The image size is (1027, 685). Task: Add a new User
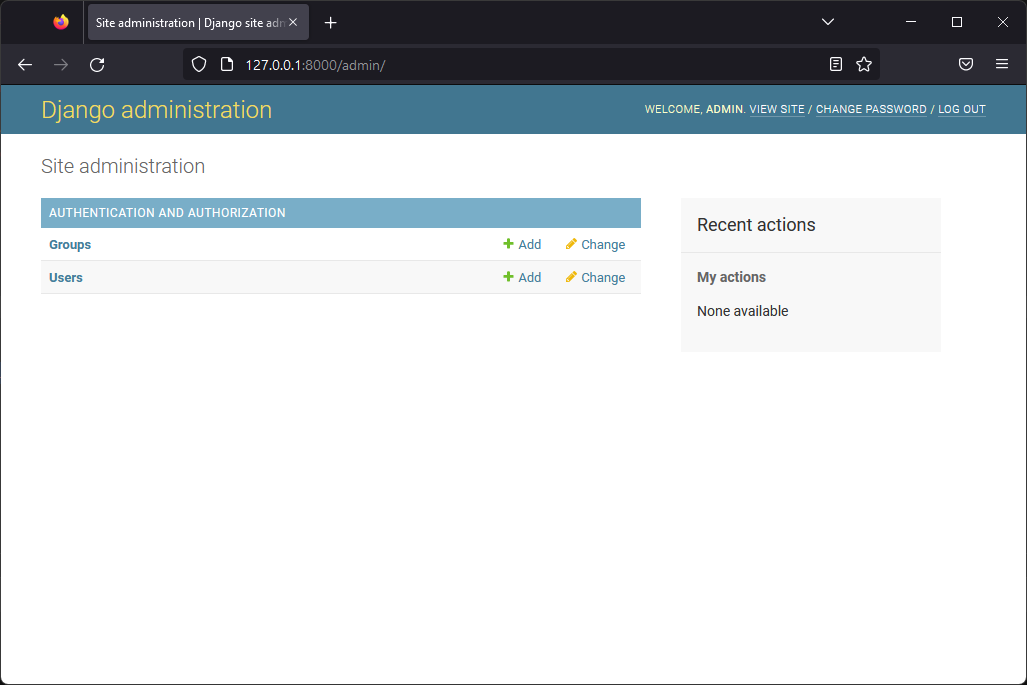point(522,278)
